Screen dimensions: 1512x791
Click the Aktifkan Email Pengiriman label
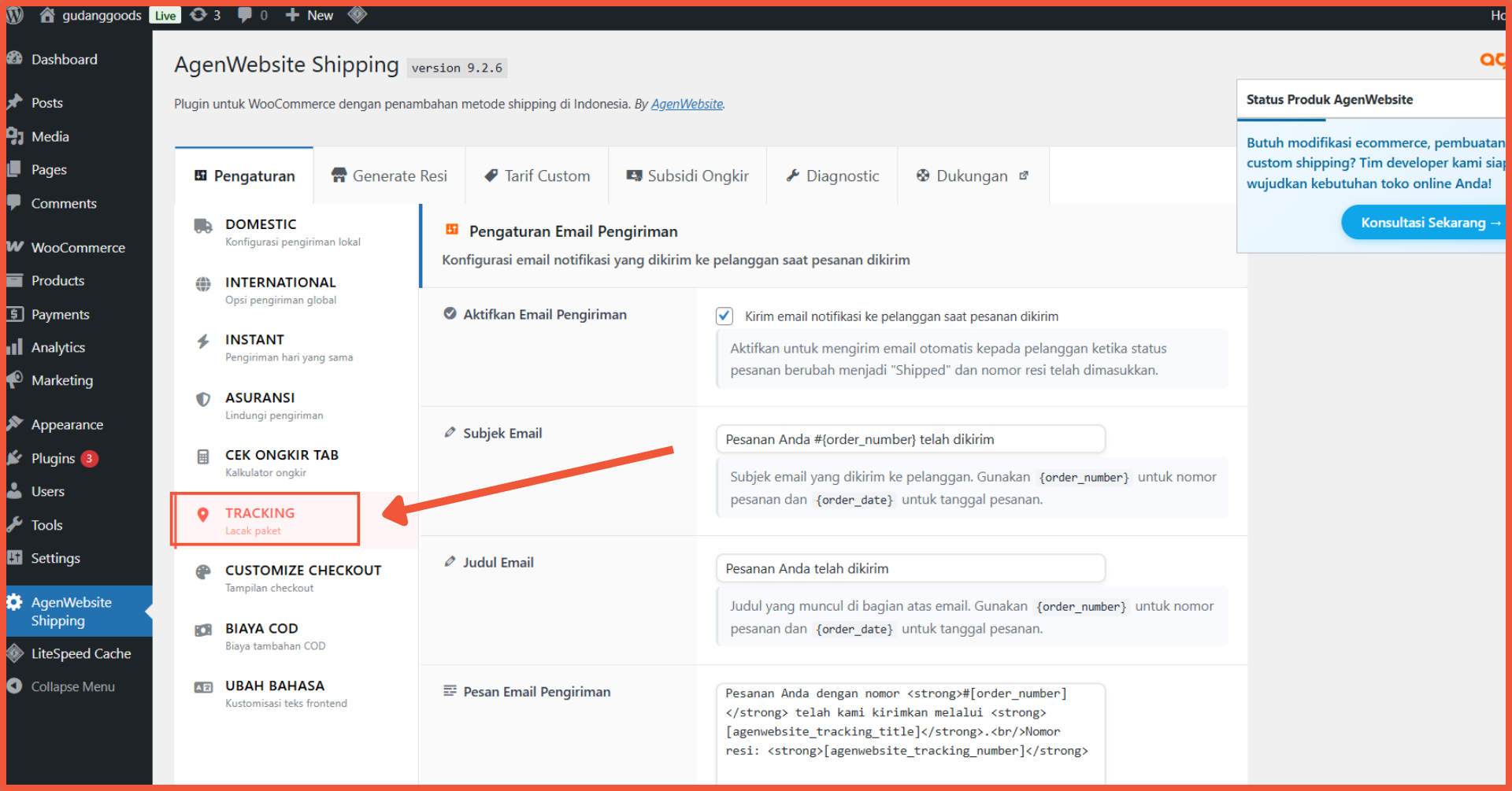click(545, 314)
